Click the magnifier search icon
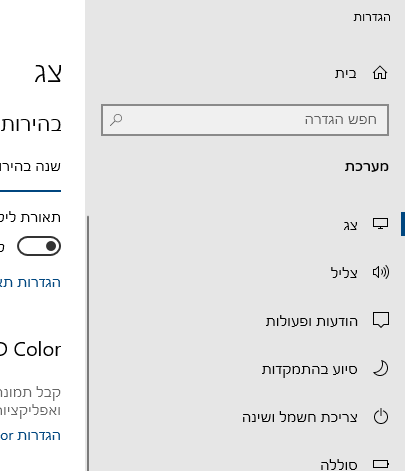This screenshot has height=471, width=405. pyautogui.click(x=116, y=120)
